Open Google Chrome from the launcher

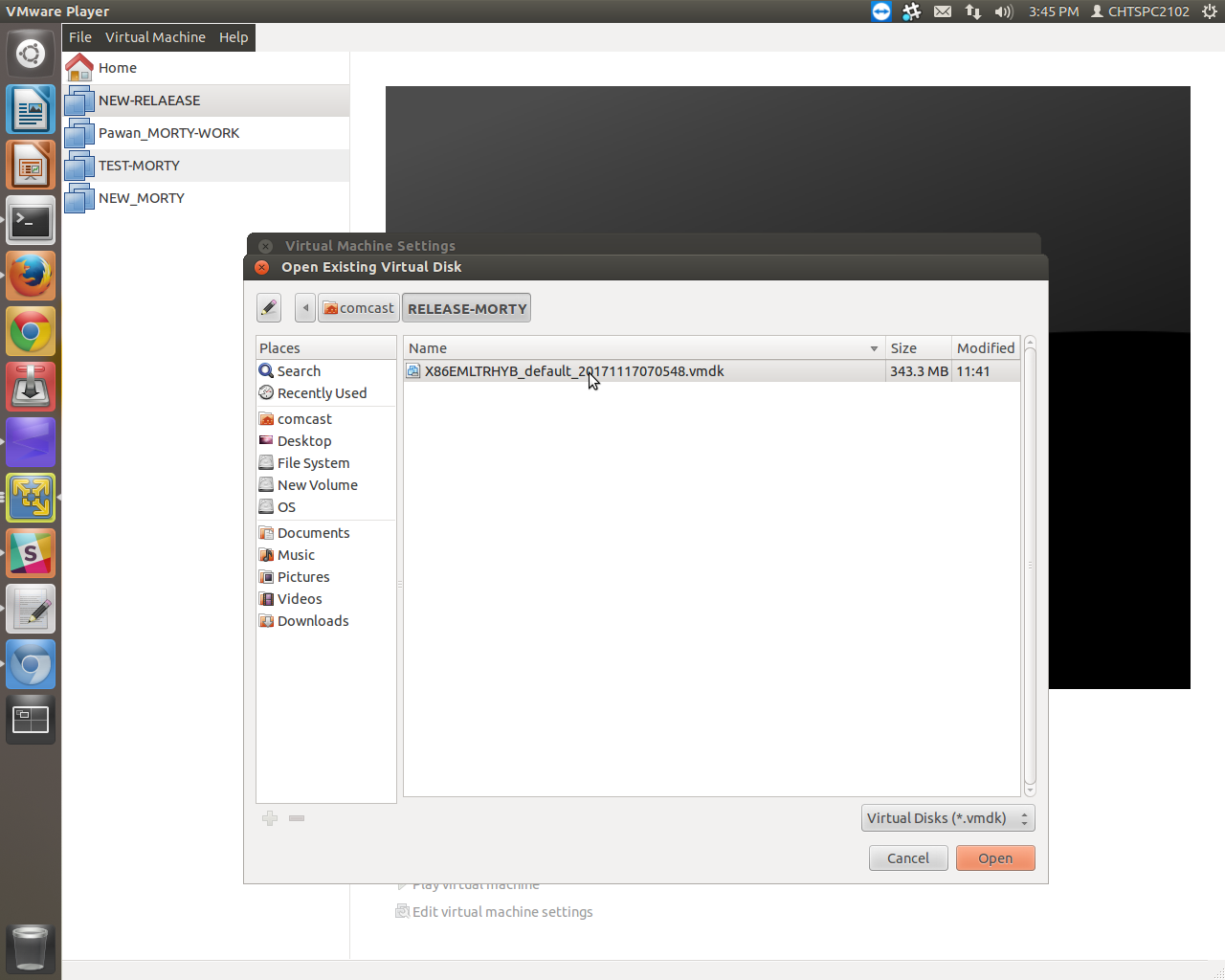pos(31,332)
